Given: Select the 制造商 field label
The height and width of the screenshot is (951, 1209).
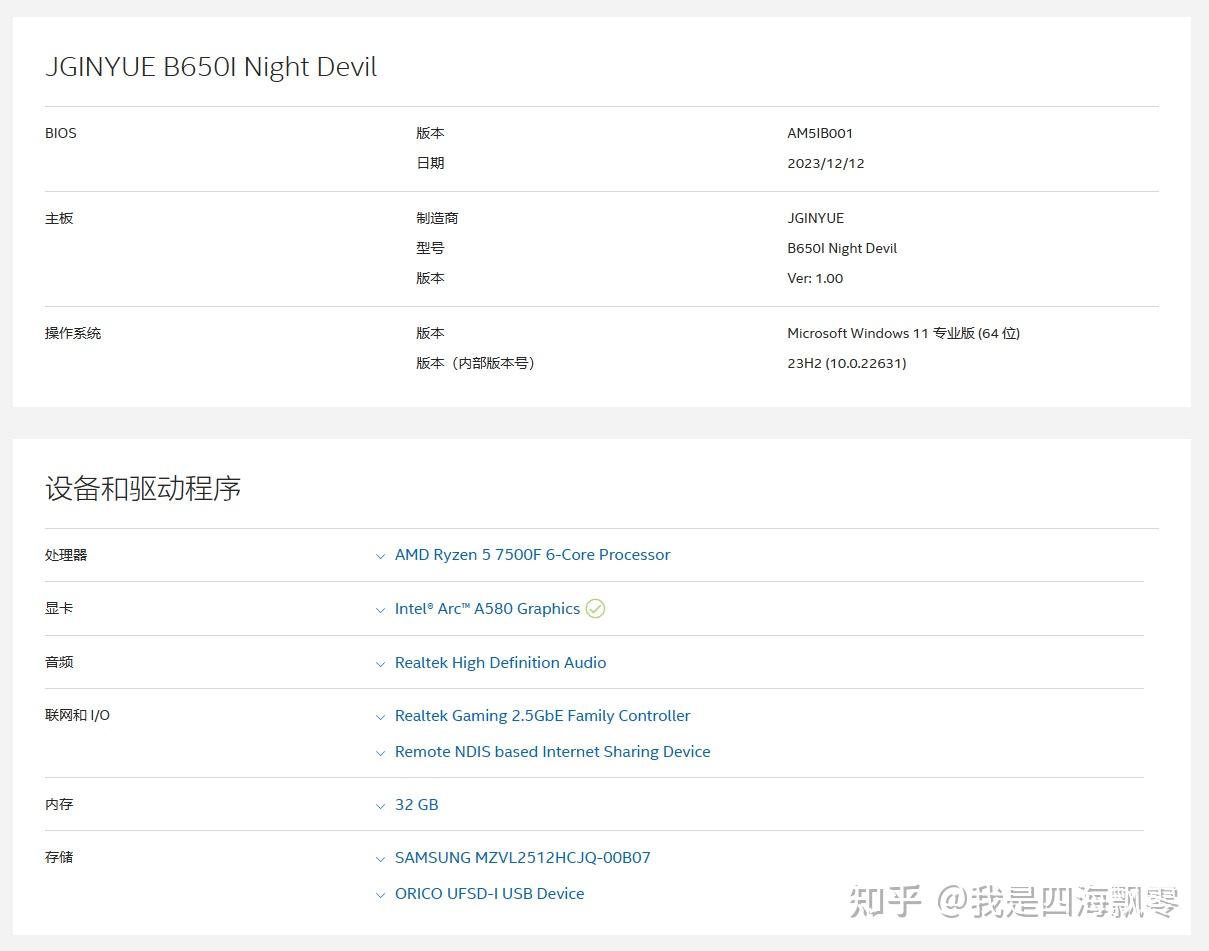Looking at the screenshot, I should click(x=437, y=218).
